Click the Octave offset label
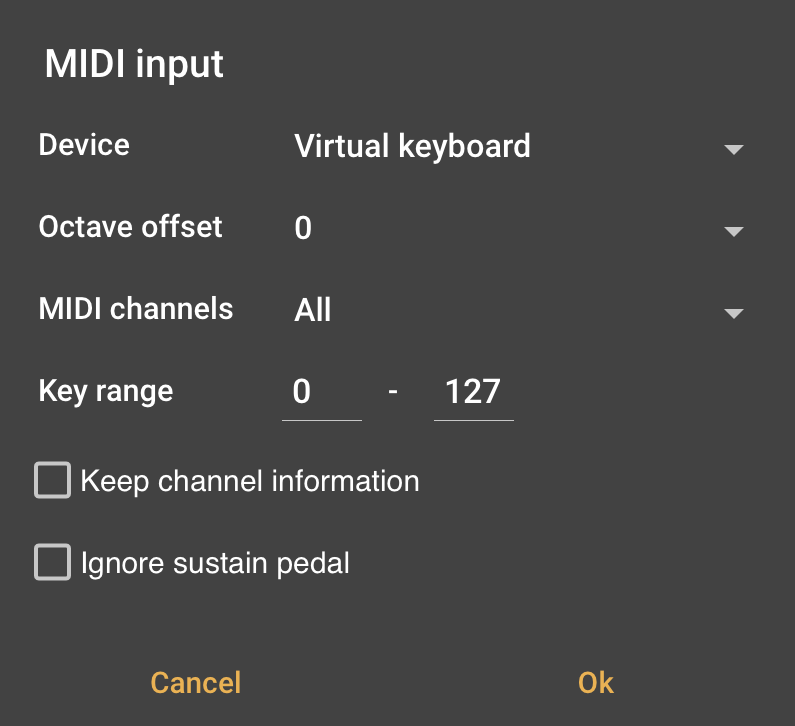795x726 pixels. 131,227
